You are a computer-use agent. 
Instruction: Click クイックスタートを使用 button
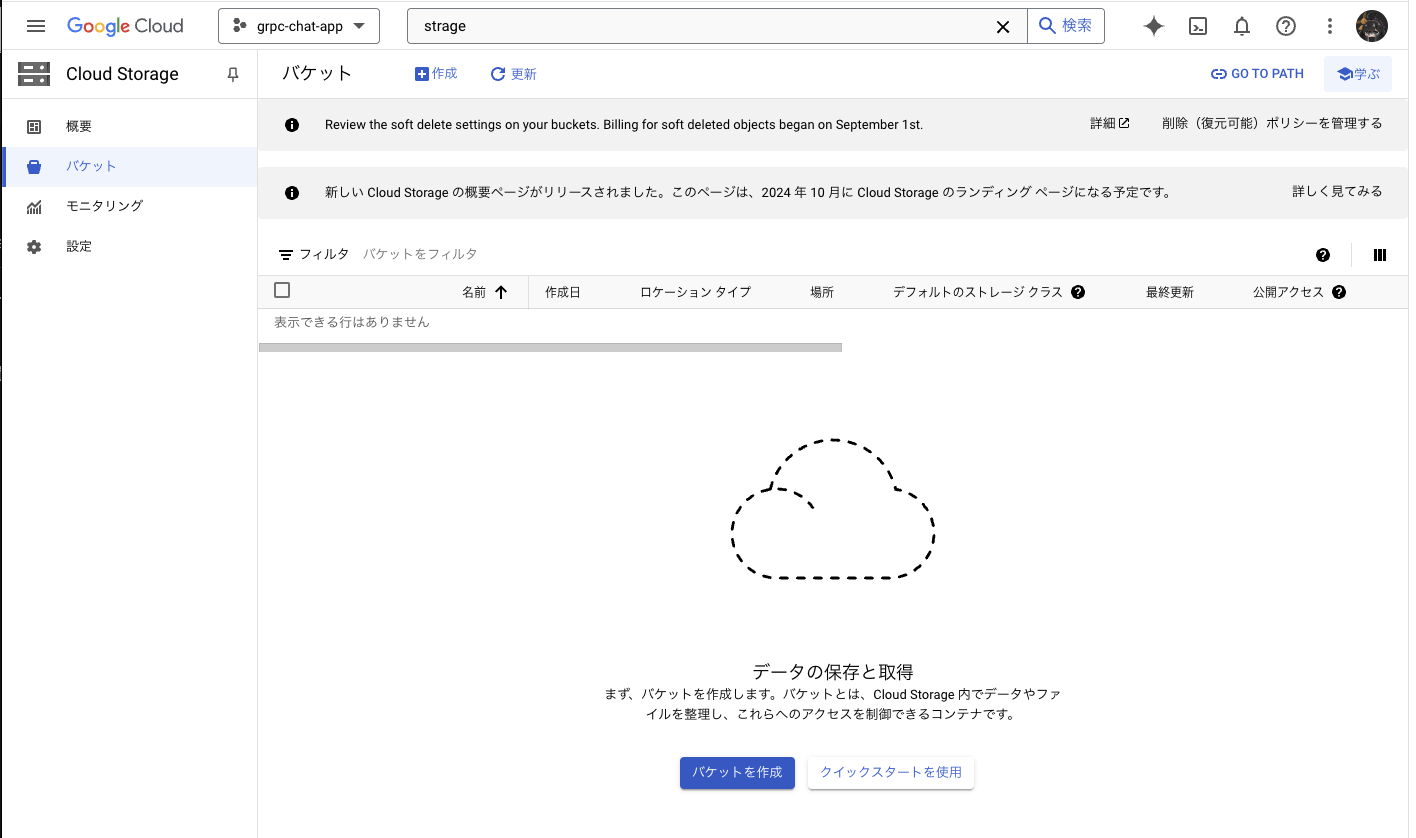891,773
